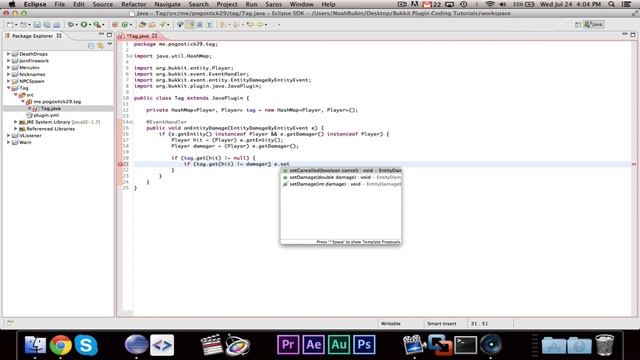Viewport: 640px width, 360px height.
Task: Open Google Chrome from the Dock
Action: (x=61, y=345)
